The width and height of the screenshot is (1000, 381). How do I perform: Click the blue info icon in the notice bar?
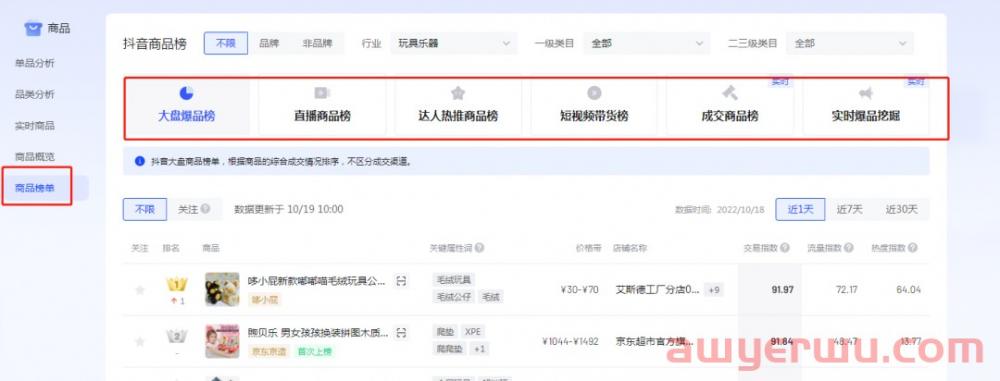point(140,161)
